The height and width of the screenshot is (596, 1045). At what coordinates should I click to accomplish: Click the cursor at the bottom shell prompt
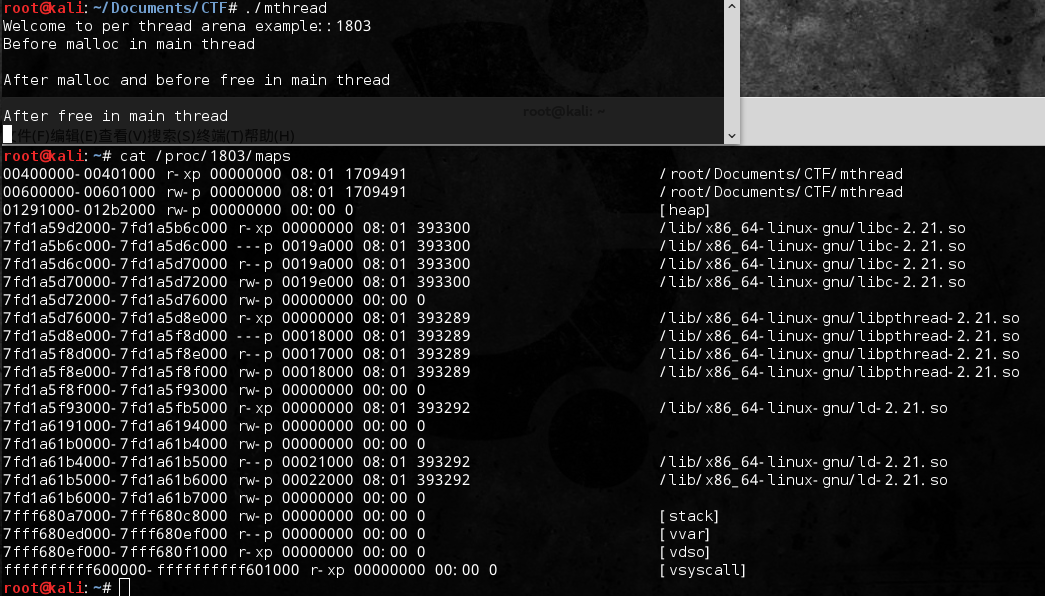pyautogui.click(x=124, y=588)
